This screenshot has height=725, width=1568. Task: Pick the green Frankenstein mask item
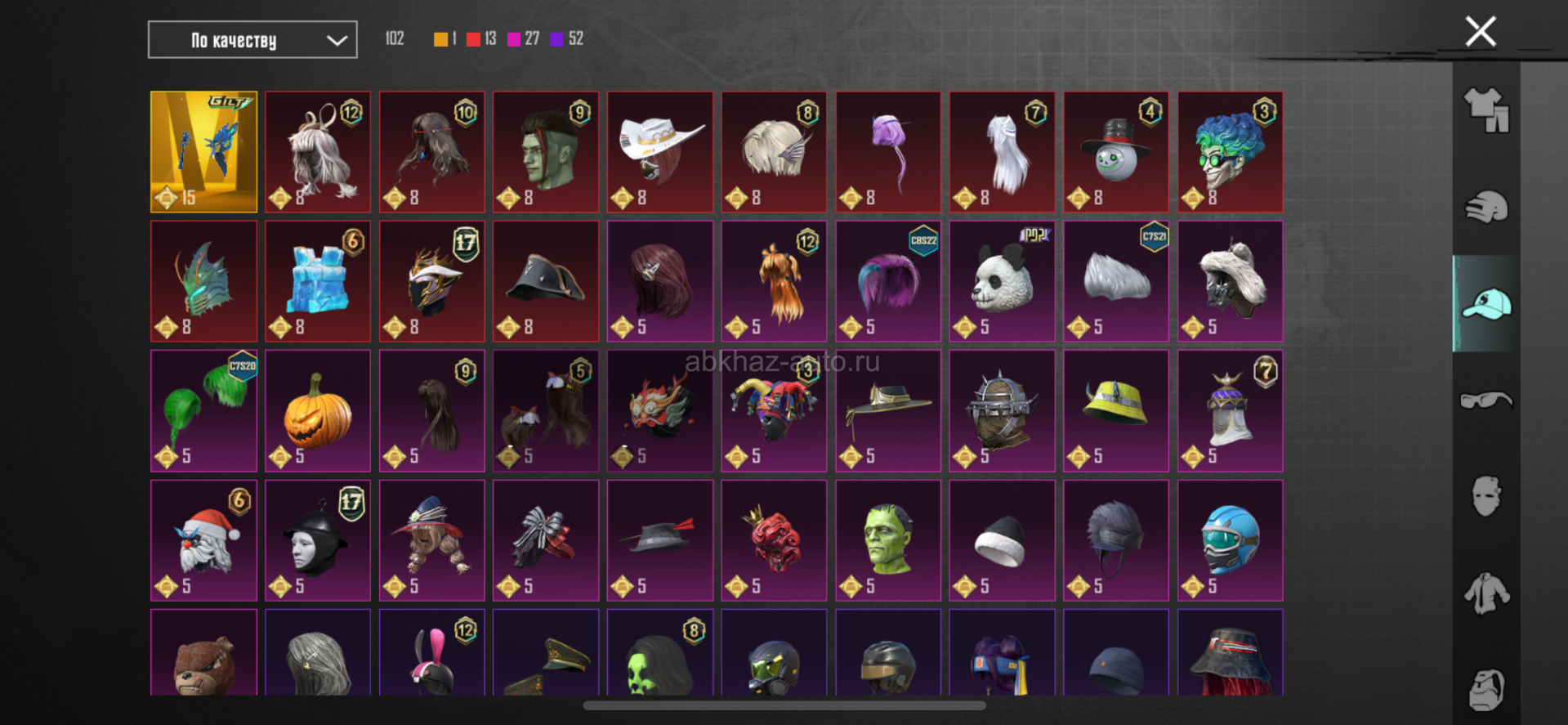(888, 540)
